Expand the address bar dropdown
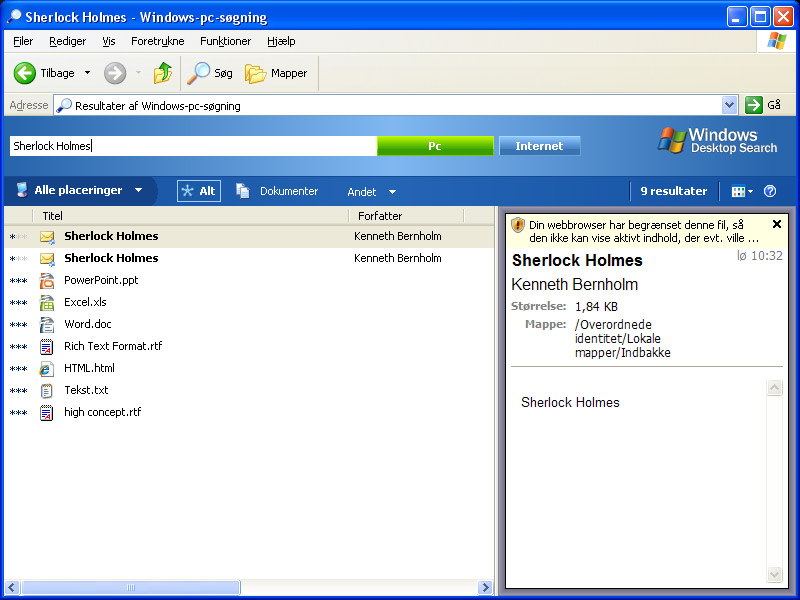The width and height of the screenshot is (800, 600). pos(730,105)
